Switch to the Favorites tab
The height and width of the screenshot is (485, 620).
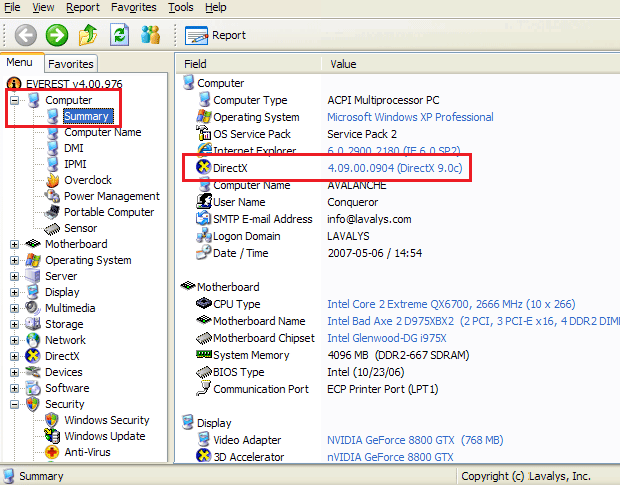71,64
